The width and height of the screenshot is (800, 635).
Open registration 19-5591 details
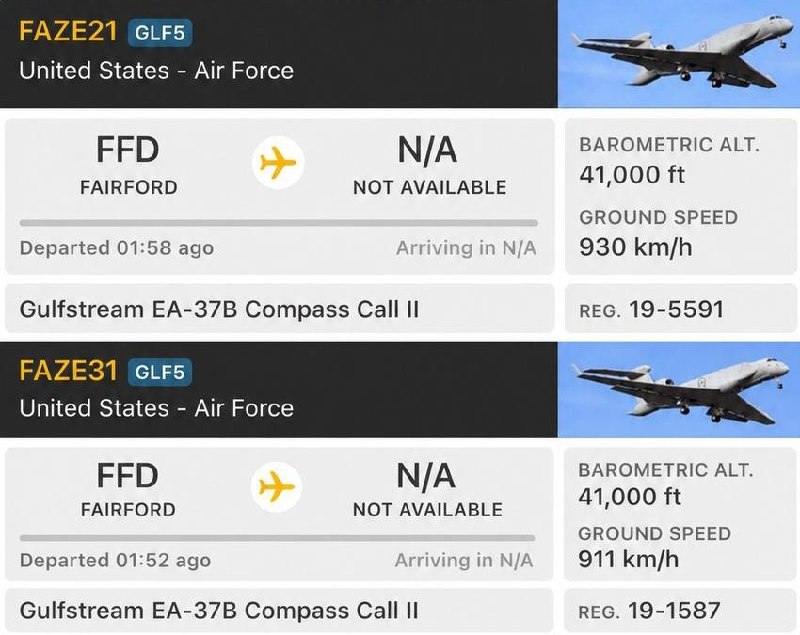[680, 309]
